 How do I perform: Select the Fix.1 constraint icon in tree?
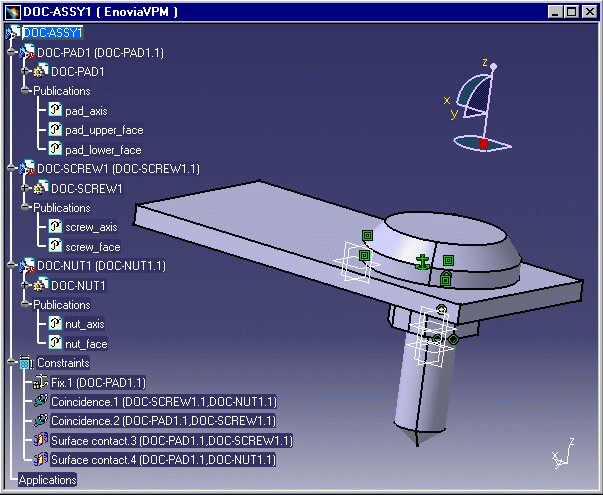click(41, 382)
